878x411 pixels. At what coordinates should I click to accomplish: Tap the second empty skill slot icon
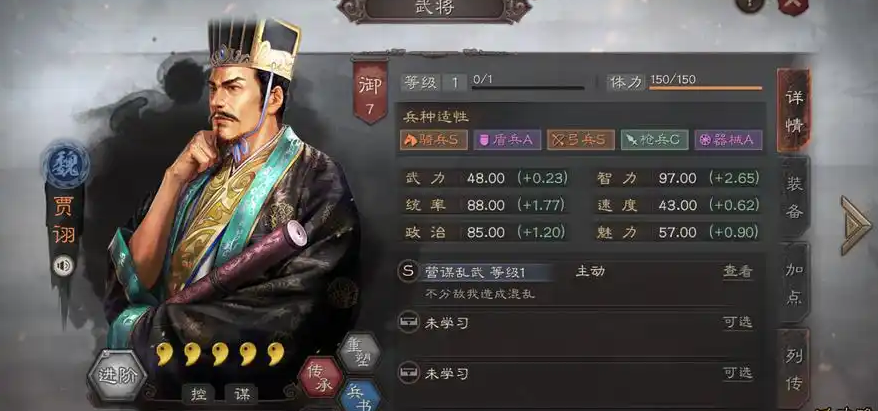tap(408, 373)
